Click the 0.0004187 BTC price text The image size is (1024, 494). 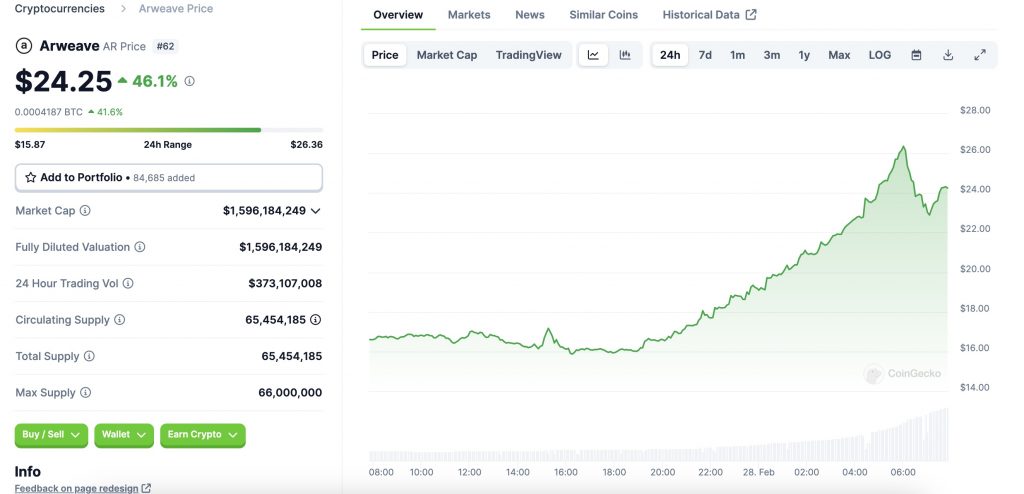pyautogui.click(x=49, y=112)
